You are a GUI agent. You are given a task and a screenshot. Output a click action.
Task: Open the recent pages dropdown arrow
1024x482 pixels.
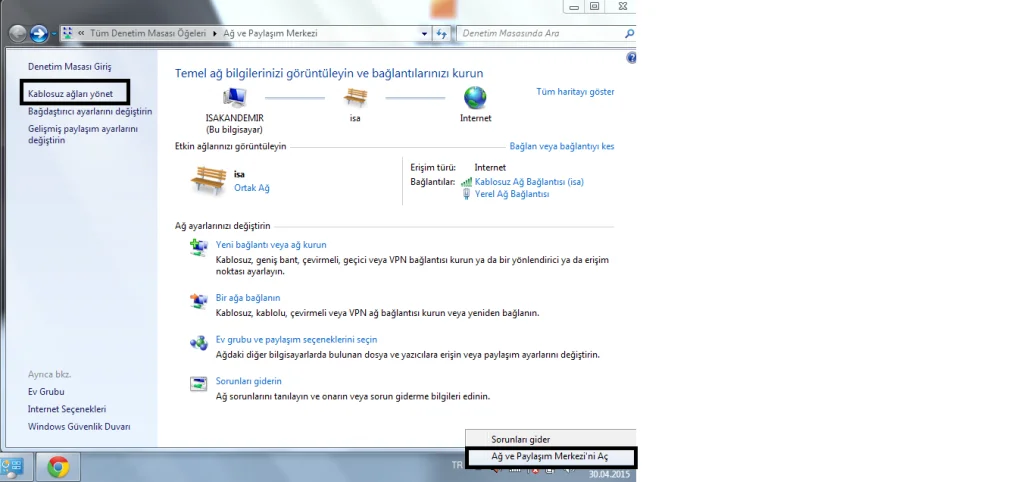click(54, 33)
